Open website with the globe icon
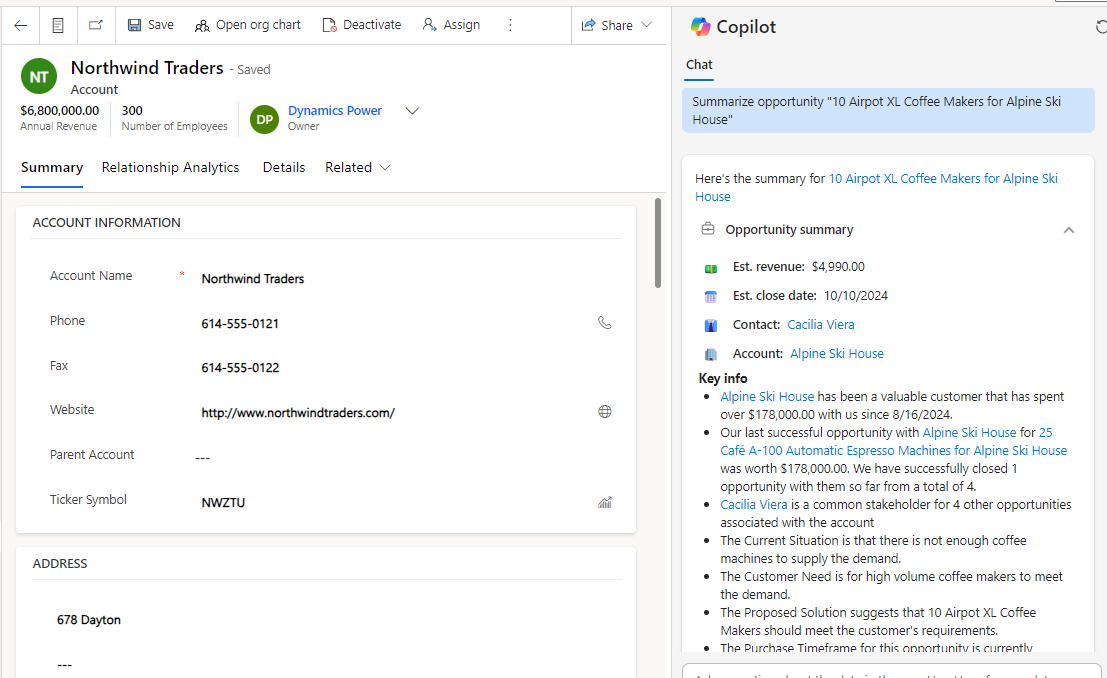Image resolution: width=1107 pixels, height=678 pixels. (x=605, y=412)
